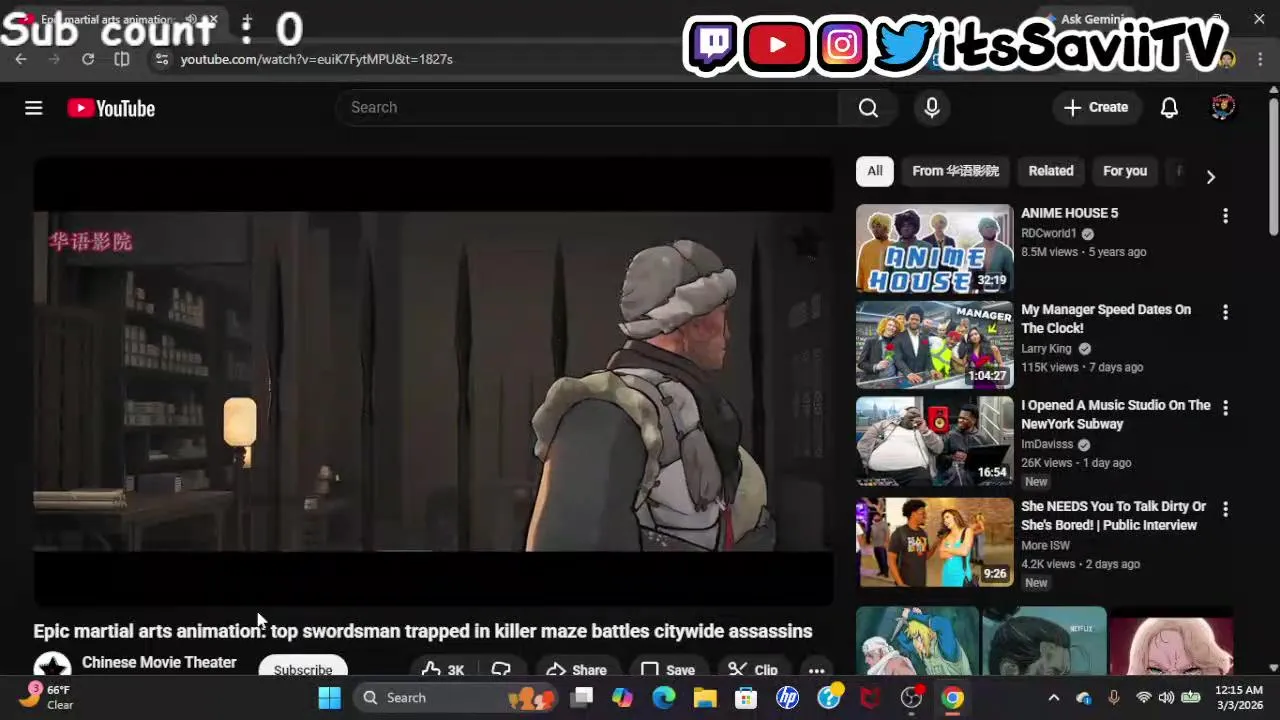Go to the YouTube home logo
1280x720 pixels.
[x=111, y=108]
